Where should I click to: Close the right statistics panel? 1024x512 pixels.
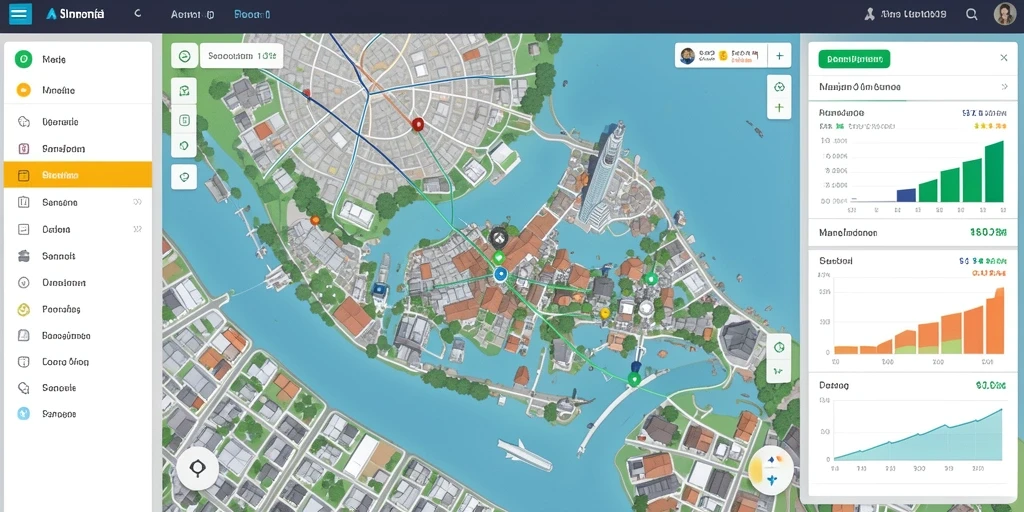tap(1004, 58)
